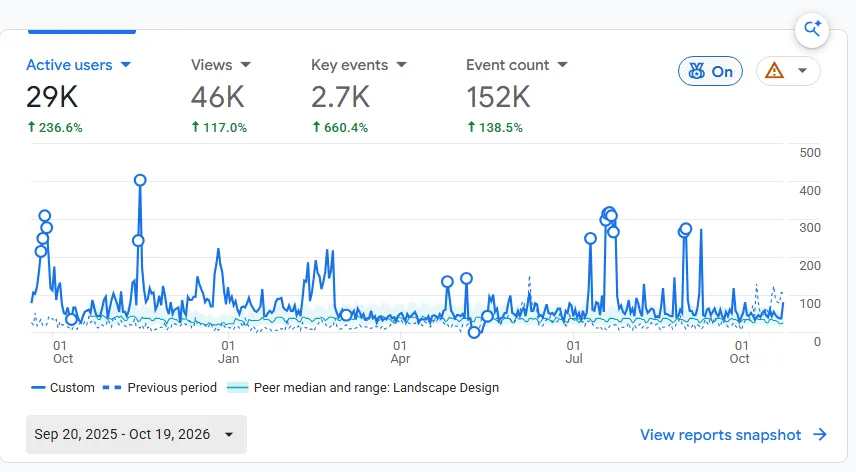Open the insights search sparkle icon
This screenshot has height=472, width=856.
pos(812,28)
